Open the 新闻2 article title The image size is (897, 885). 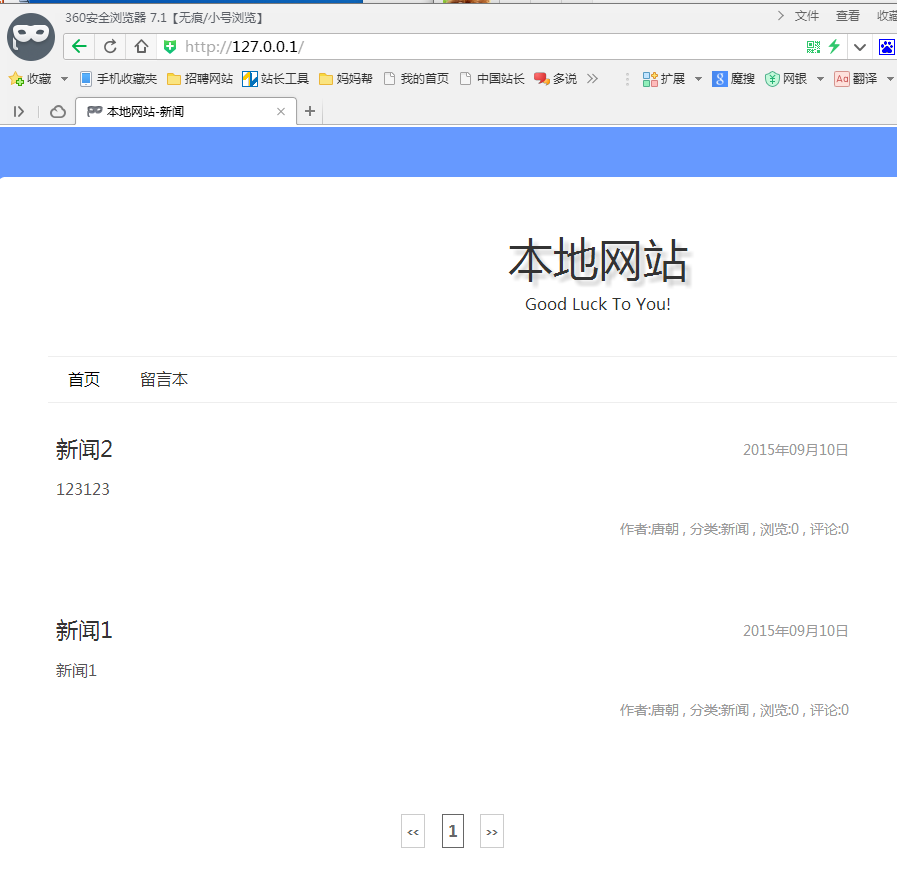click(84, 450)
